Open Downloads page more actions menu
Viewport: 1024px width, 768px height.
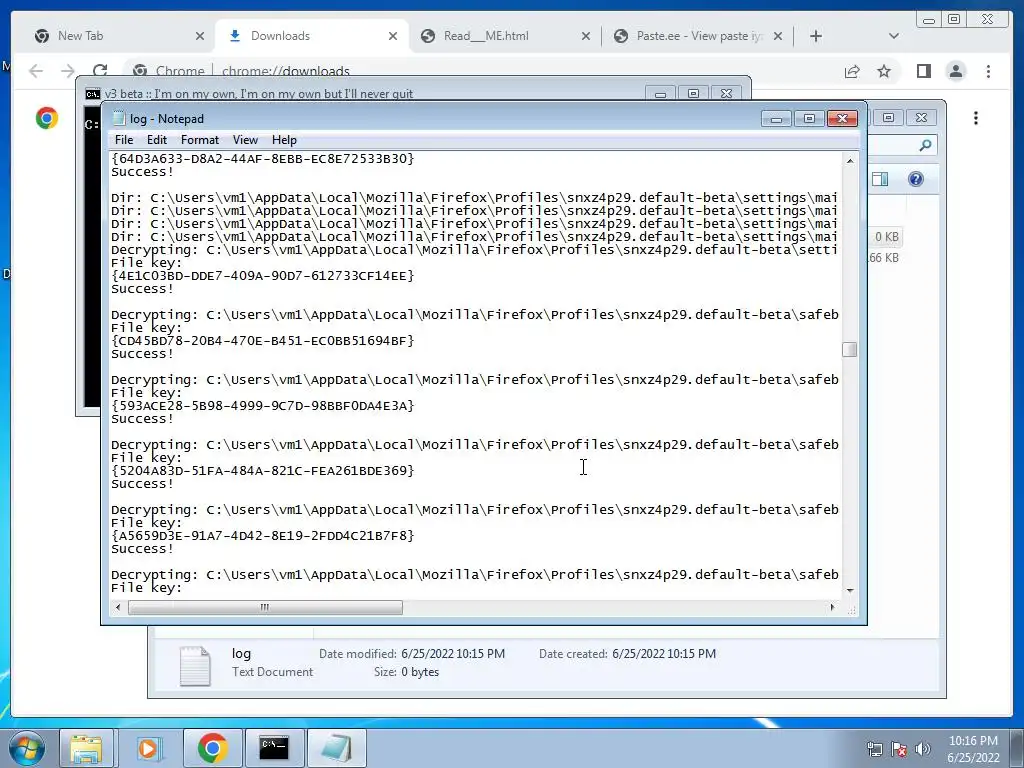point(976,118)
